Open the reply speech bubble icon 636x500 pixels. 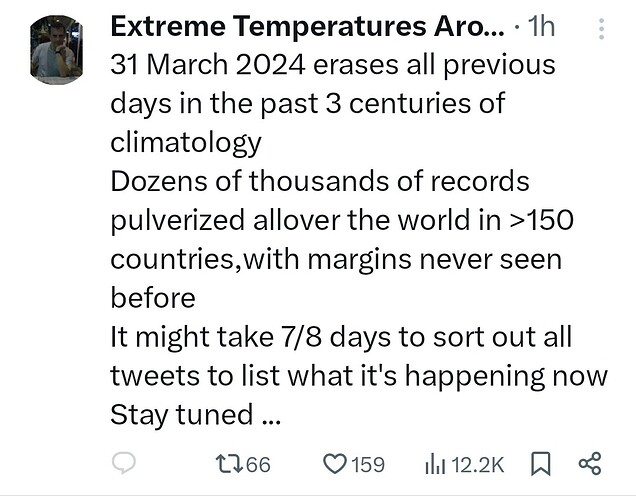pos(124,463)
